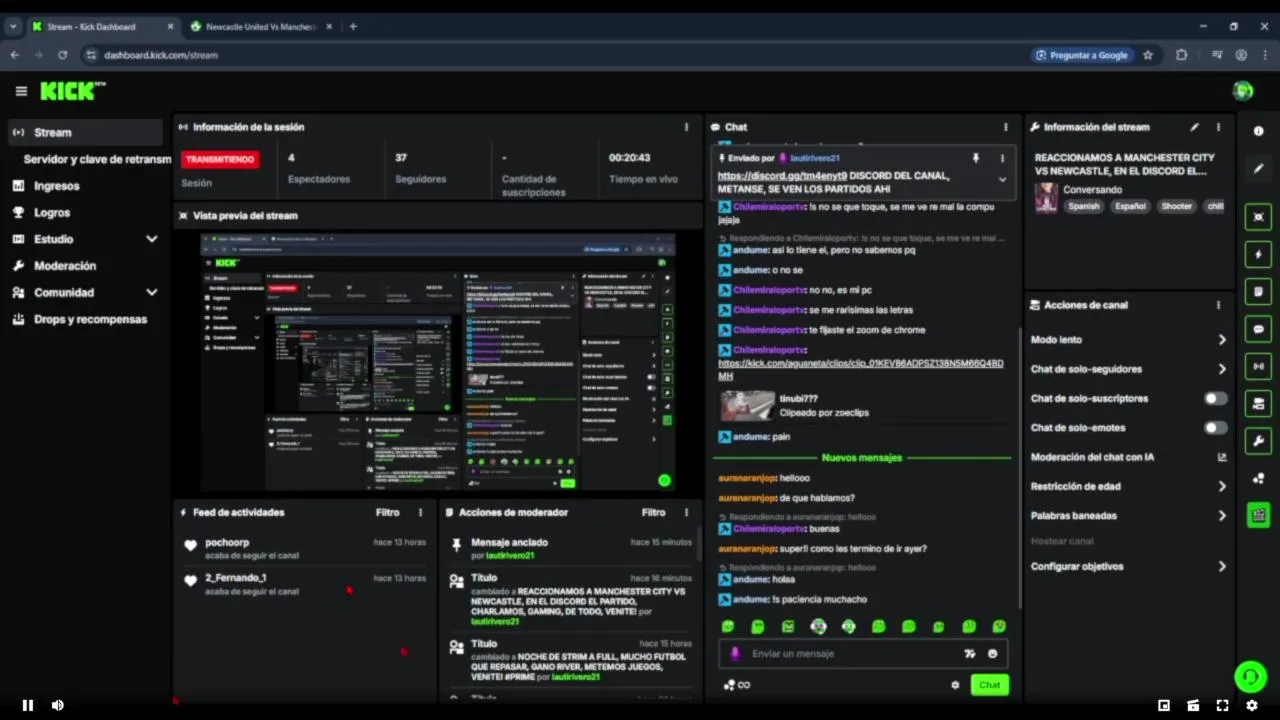
Task: Open Chat de solo-seguidores options arrow
Action: [x=1222, y=369]
